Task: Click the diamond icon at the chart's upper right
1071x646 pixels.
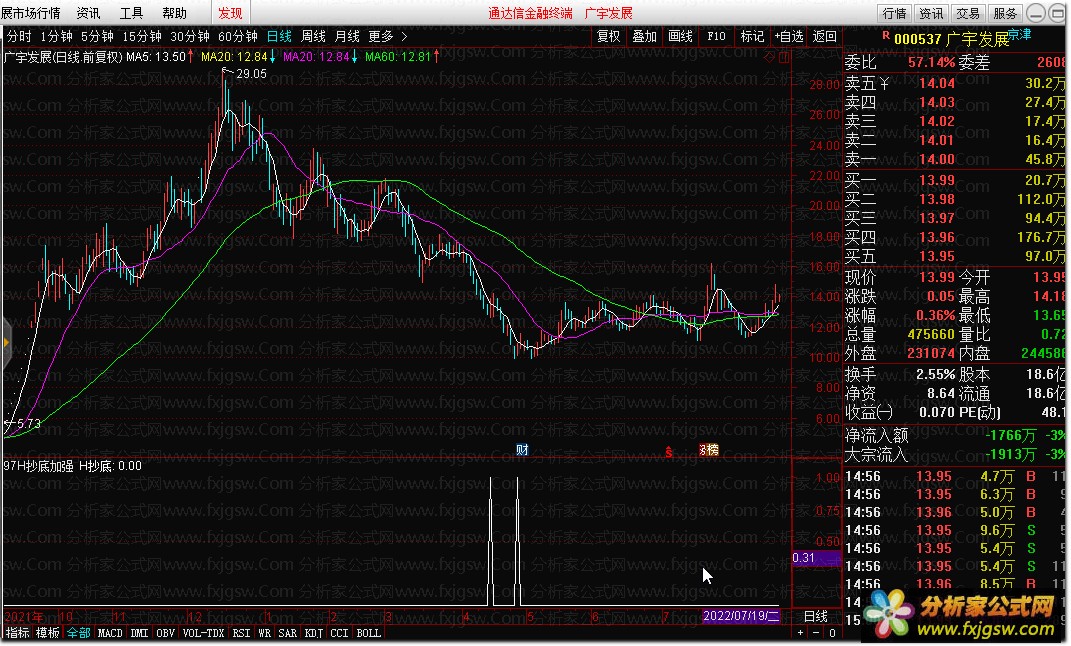Action: point(770,57)
